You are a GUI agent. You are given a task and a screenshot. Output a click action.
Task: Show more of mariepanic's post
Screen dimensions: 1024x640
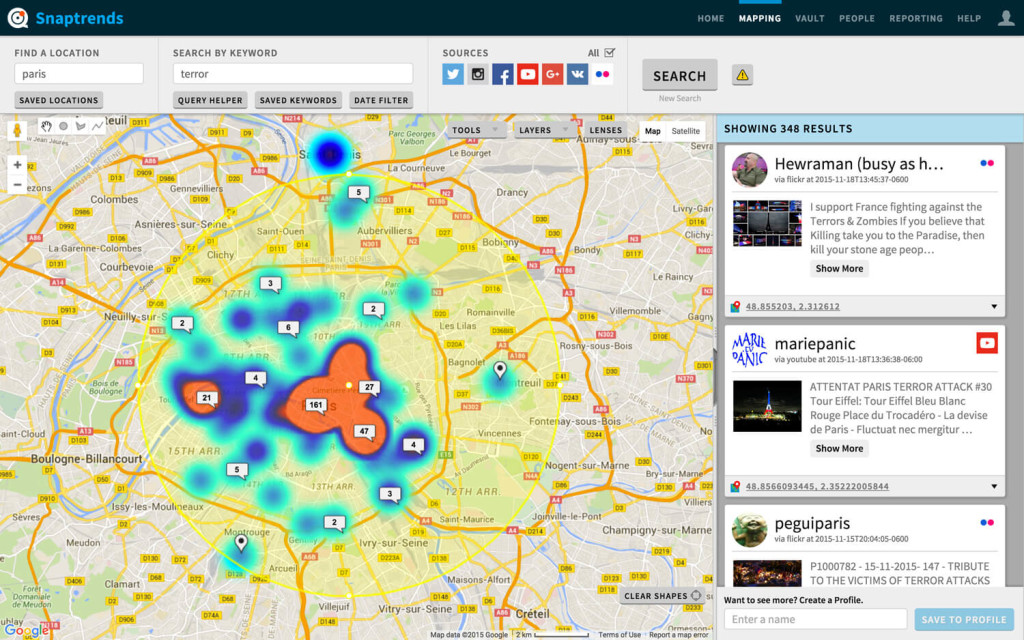tap(839, 449)
